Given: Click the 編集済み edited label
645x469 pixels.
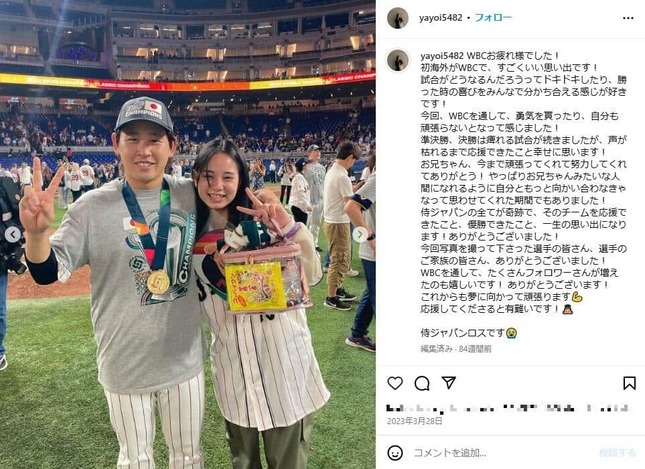Looking at the screenshot, I should tap(436, 349).
